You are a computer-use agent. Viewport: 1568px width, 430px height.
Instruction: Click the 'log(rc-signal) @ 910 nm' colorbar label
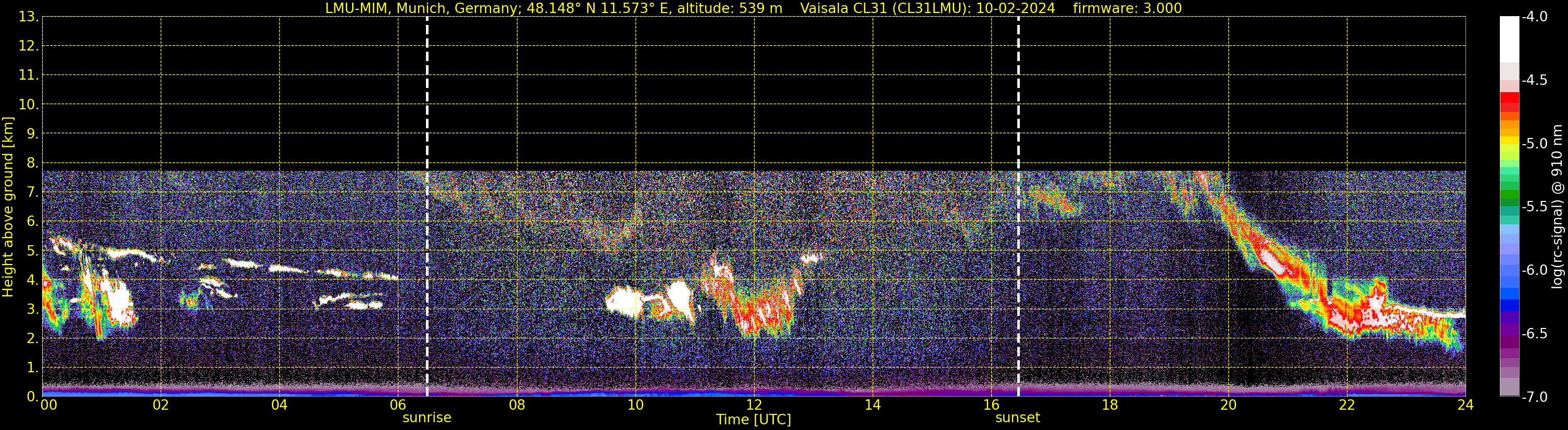tap(1557, 207)
